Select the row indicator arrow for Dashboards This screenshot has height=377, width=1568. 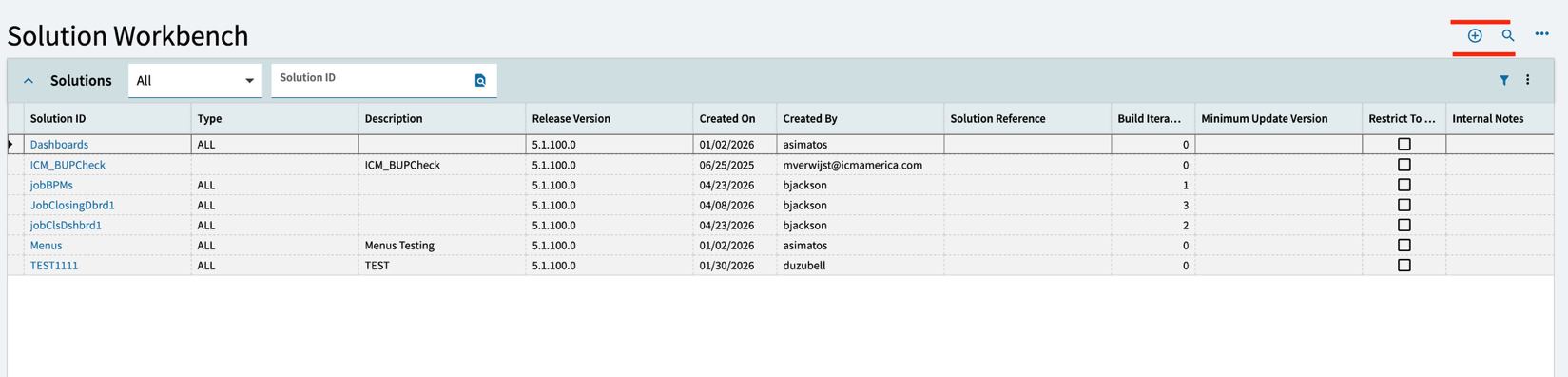(x=10, y=145)
